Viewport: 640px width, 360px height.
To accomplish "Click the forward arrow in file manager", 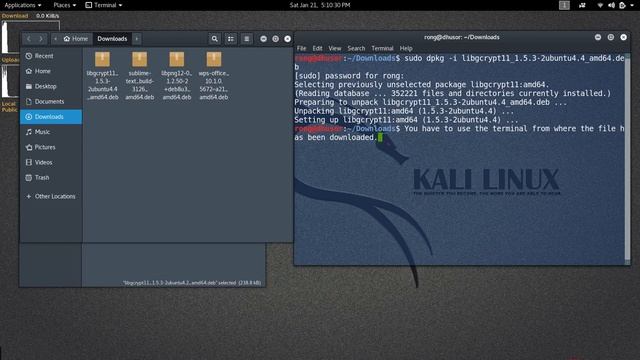I will click(41, 39).
